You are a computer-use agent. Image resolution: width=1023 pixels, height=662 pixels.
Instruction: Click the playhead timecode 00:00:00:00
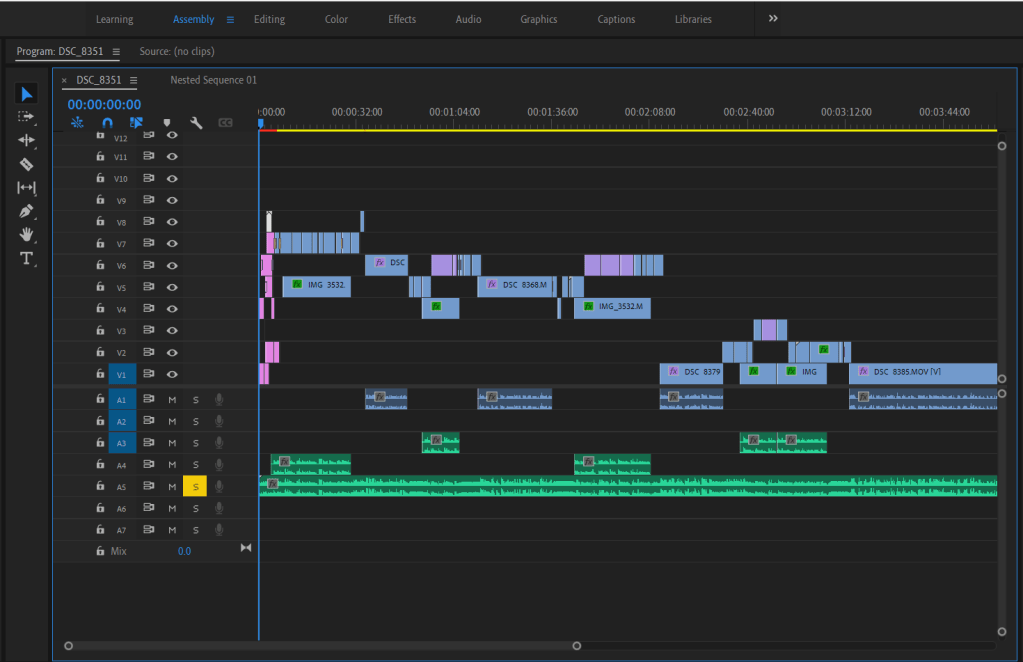click(x=104, y=104)
